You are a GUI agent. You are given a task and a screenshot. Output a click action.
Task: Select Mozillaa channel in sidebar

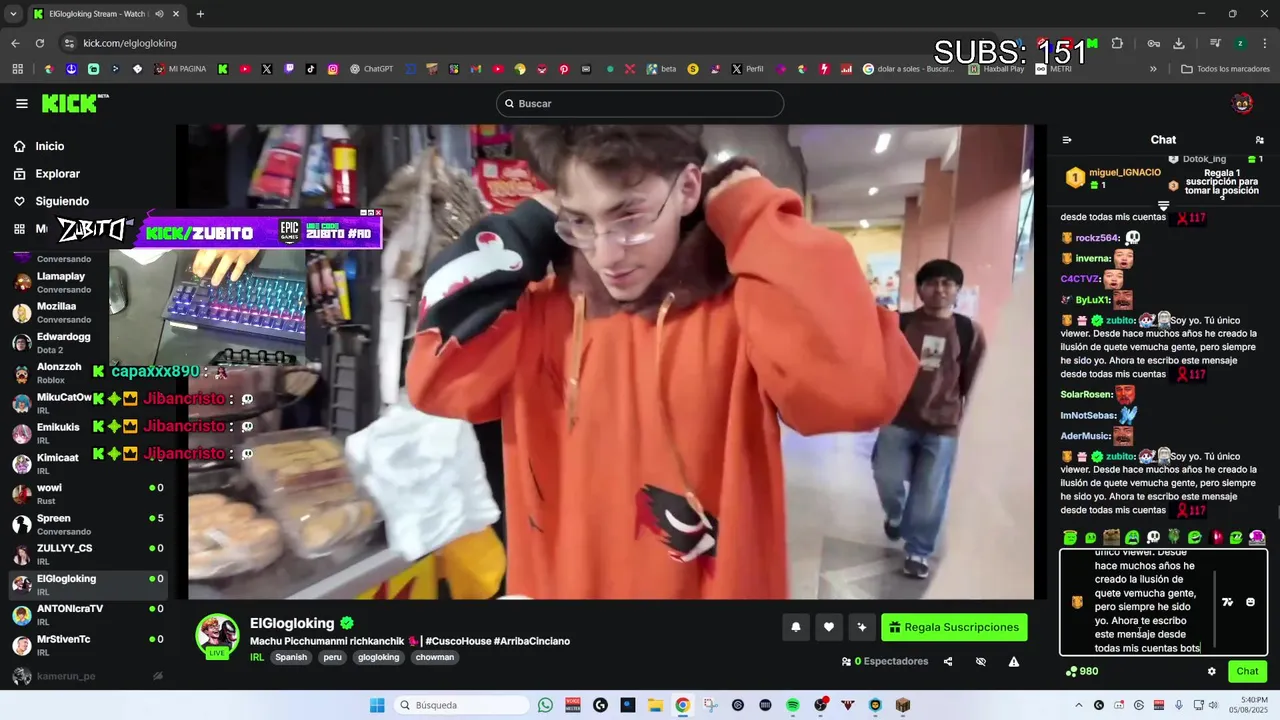click(x=87, y=312)
